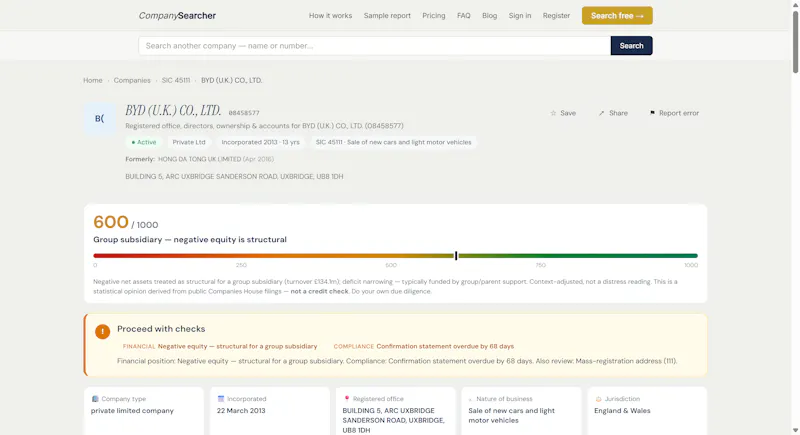Image resolution: width=800 pixels, height=435 pixels.
Task: Click the scrollbar down arrow
Action: coord(795,431)
